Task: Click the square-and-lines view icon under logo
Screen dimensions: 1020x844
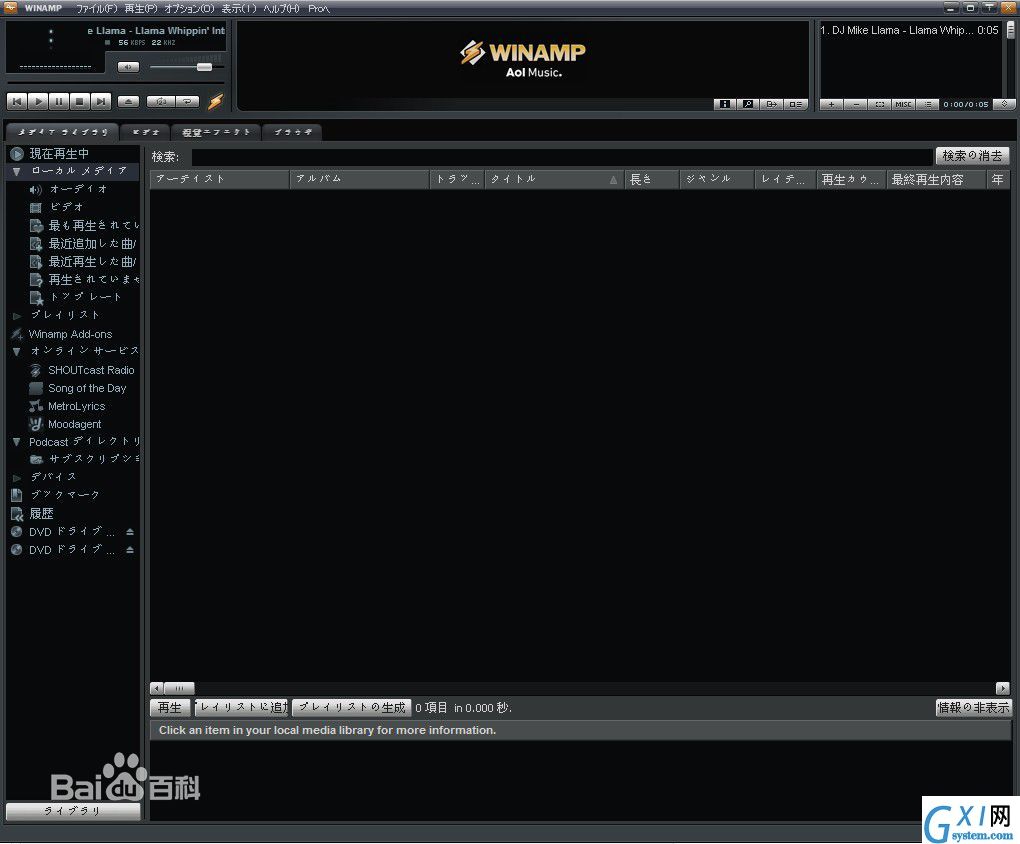Action: [x=795, y=104]
